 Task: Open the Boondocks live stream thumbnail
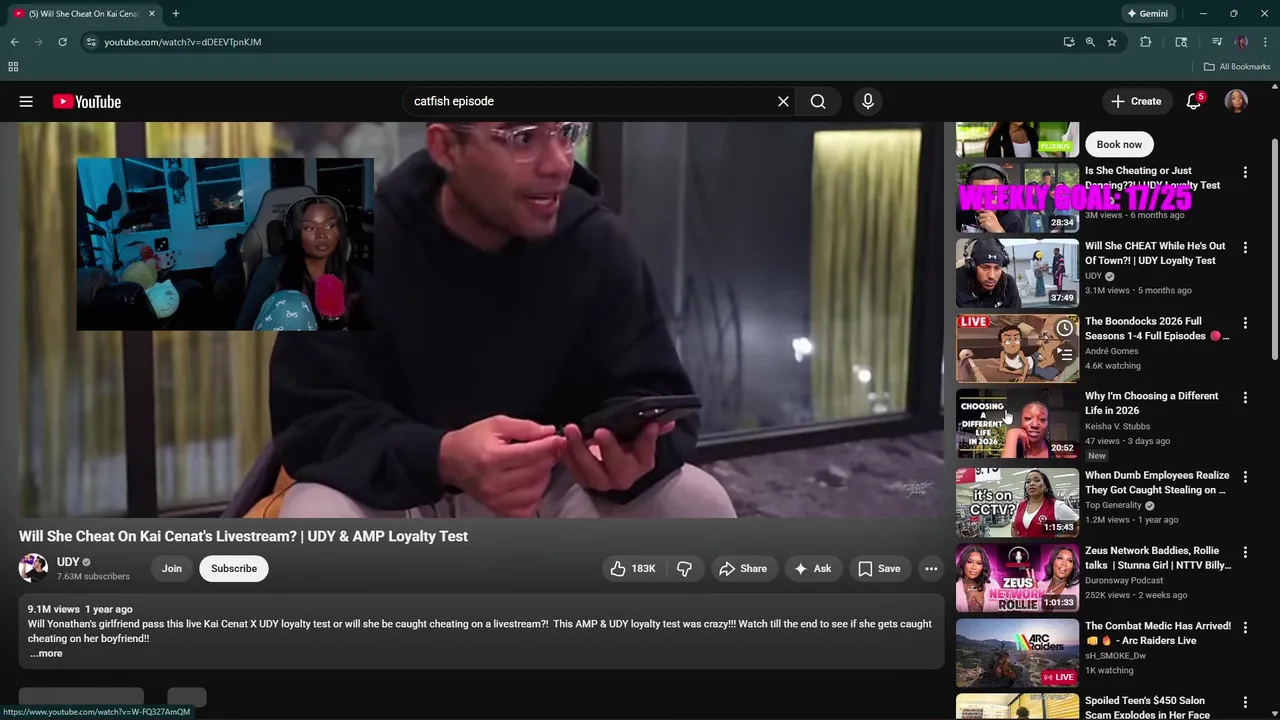(x=1017, y=348)
